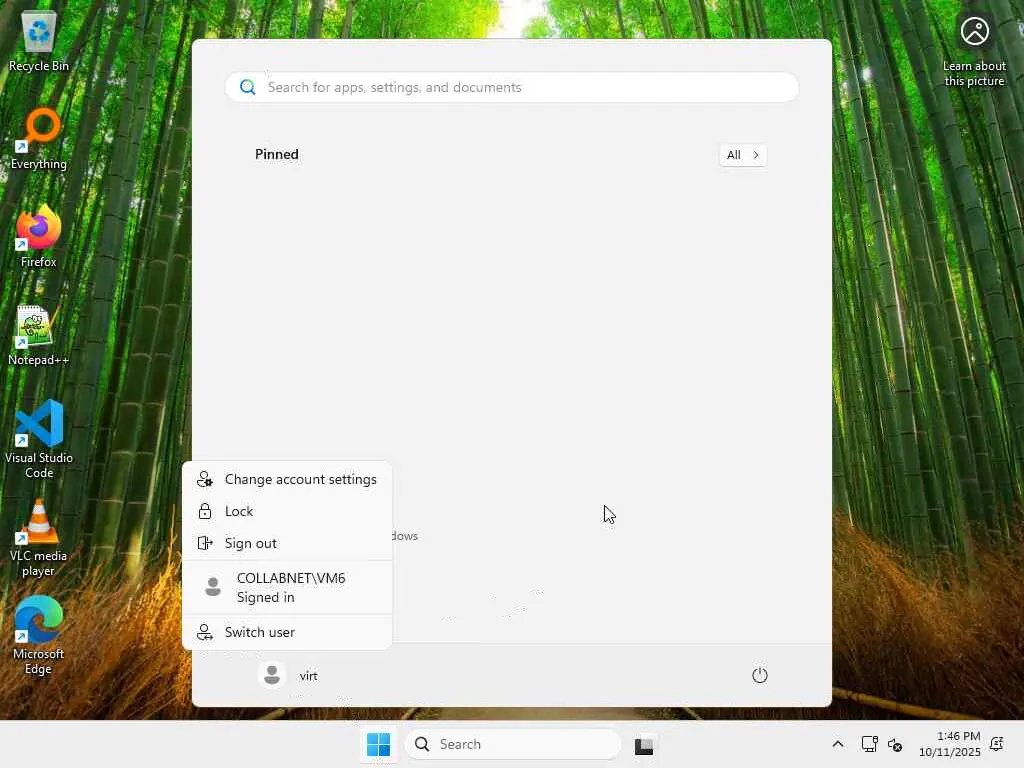Image resolution: width=1024 pixels, height=768 pixels.
Task: Select the Notepad++ desktop shortcut
Action: click(39, 334)
